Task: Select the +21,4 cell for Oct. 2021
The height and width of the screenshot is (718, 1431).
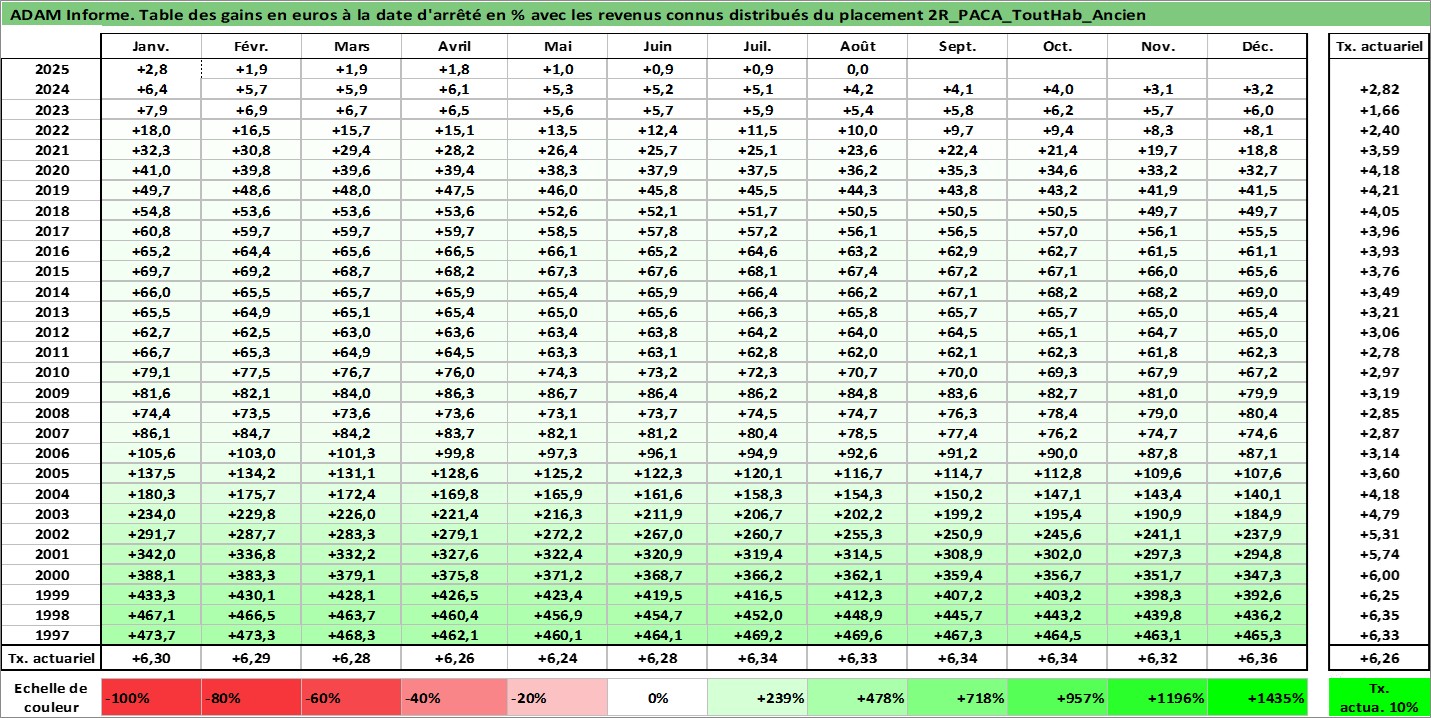Action: 1057,150
